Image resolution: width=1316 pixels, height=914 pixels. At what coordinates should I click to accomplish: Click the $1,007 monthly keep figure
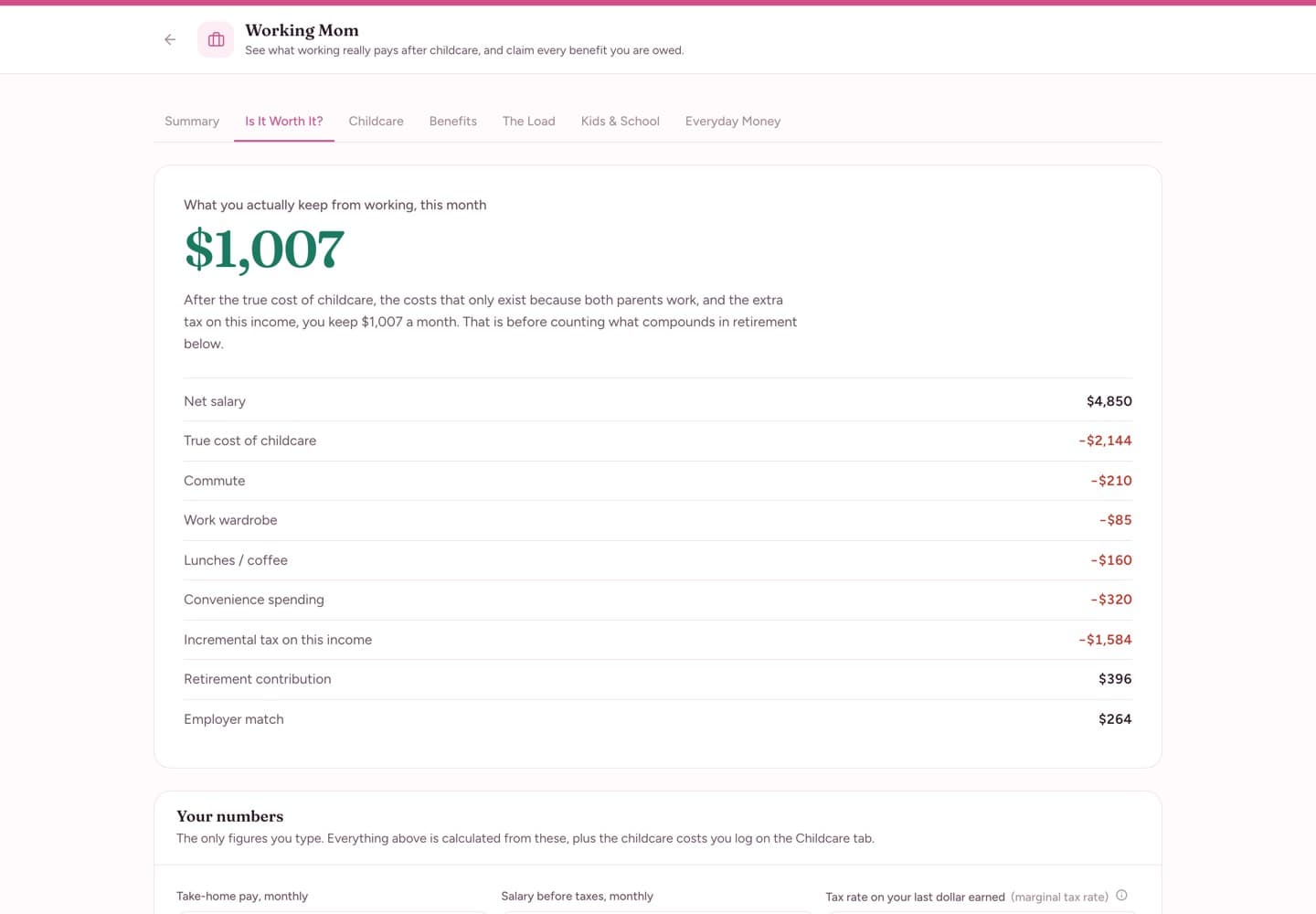tap(264, 250)
